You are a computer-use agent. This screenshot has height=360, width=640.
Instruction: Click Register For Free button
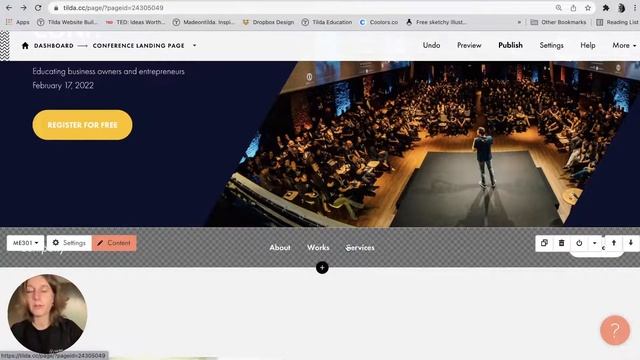[x=82, y=125]
